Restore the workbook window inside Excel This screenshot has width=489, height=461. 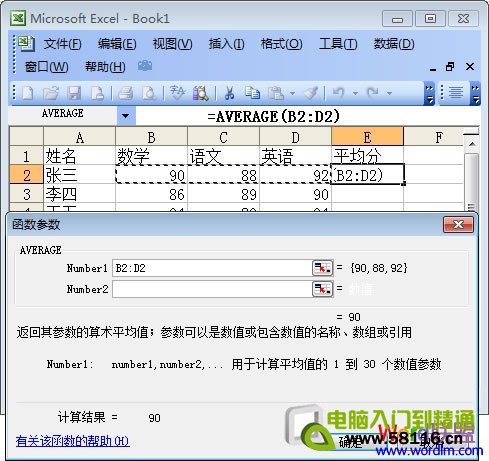[x=450, y=67]
